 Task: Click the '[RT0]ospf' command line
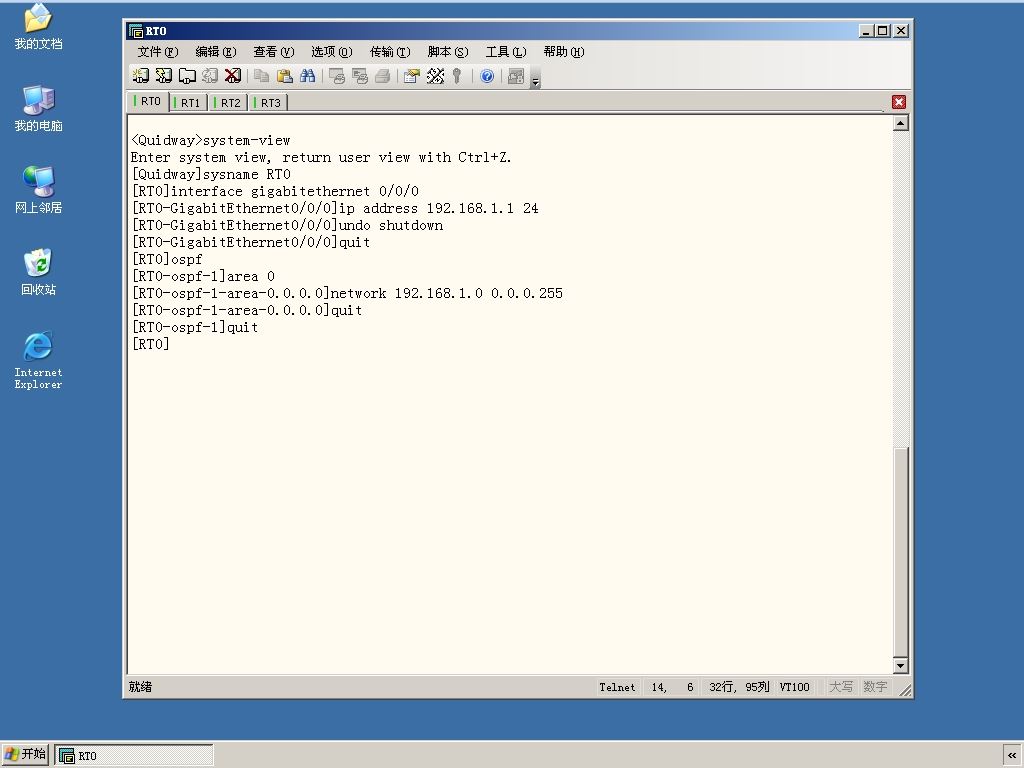coord(167,259)
